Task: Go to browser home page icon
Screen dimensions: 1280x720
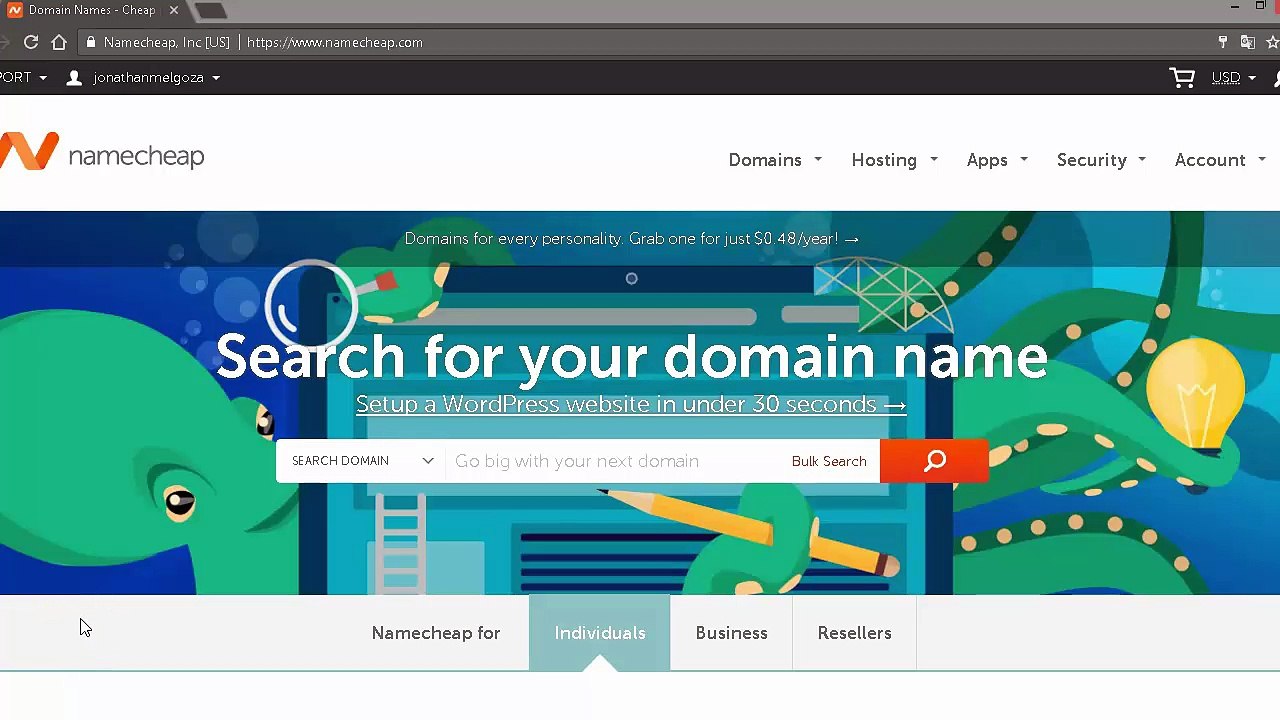Action: pyautogui.click(x=59, y=42)
